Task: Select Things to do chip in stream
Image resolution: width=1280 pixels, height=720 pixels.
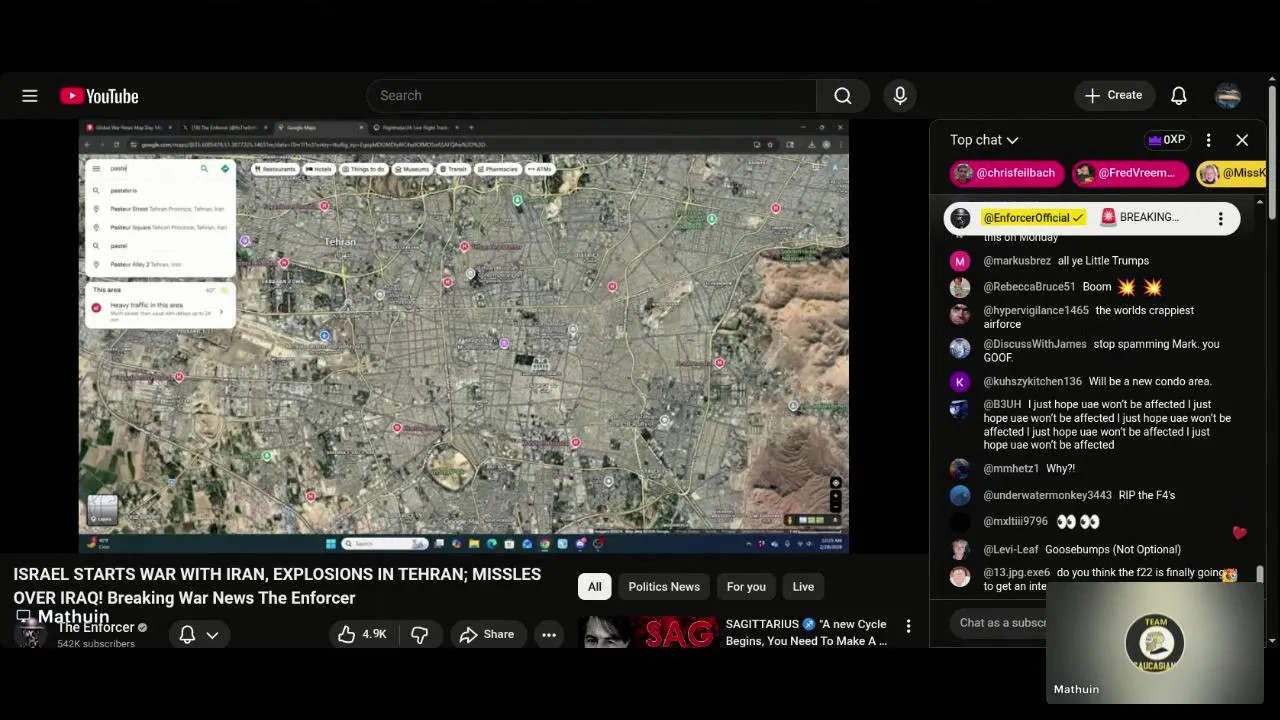Action: tap(364, 169)
